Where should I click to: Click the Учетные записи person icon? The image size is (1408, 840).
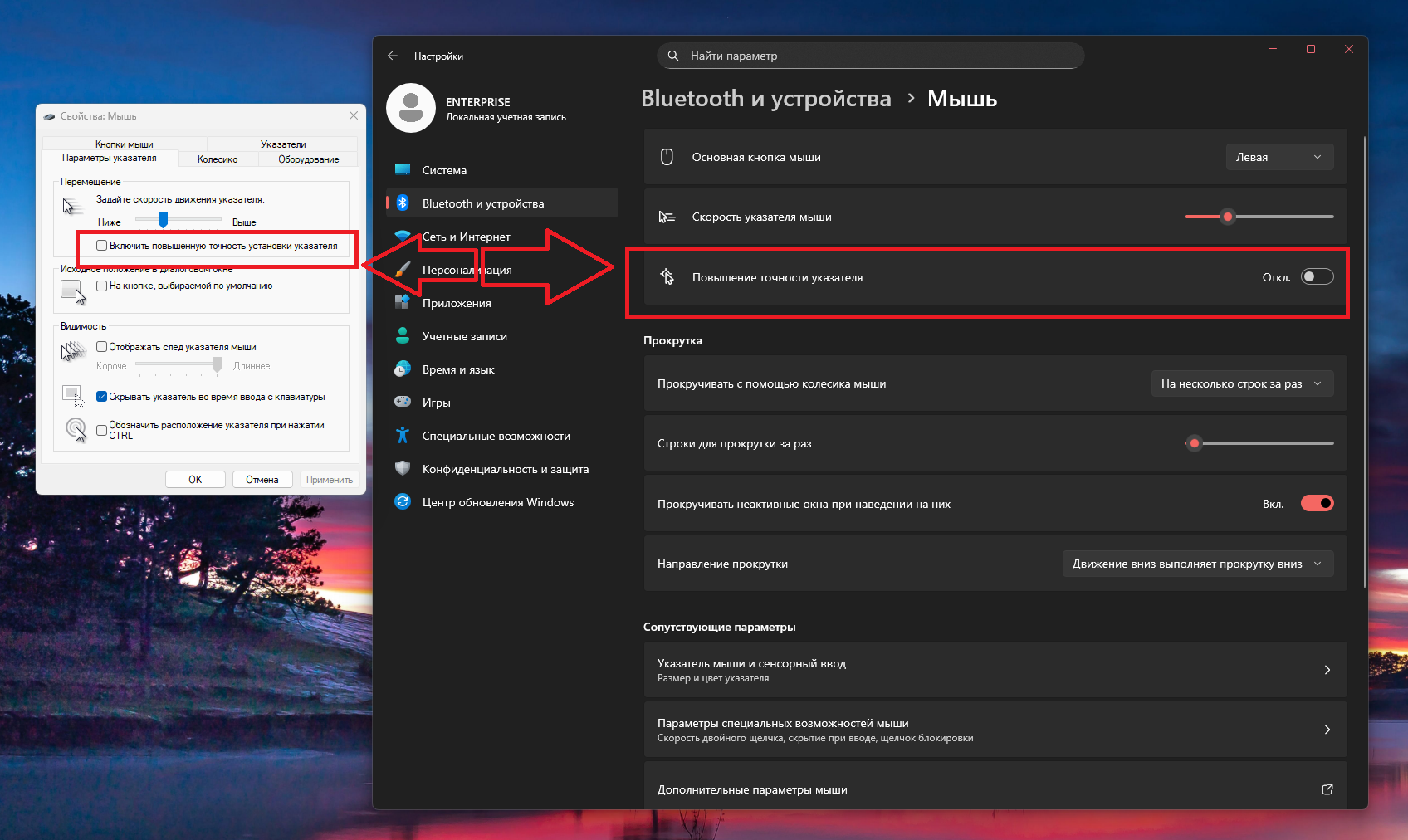(403, 336)
